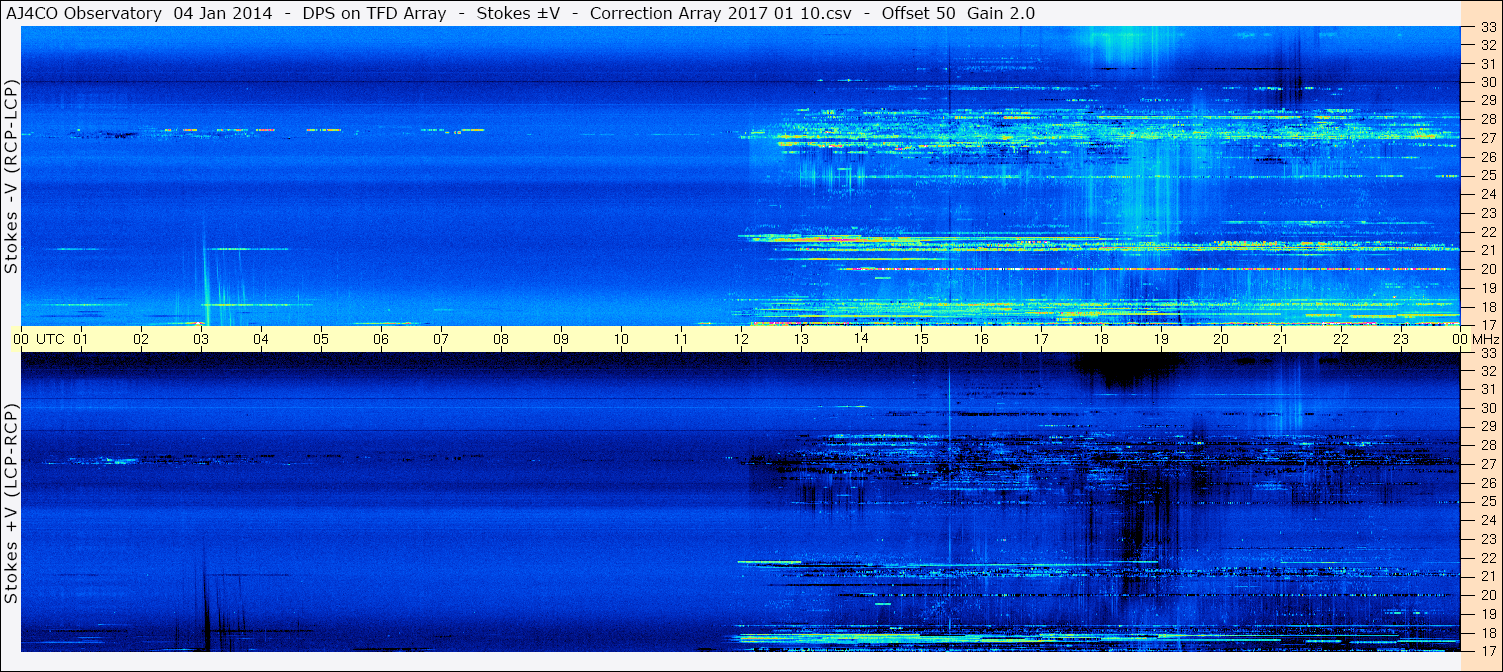Click the Stokes +V (LCP-RCP) spectrogram panel
This screenshot has height=672, width=1503.
(x=741, y=502)
